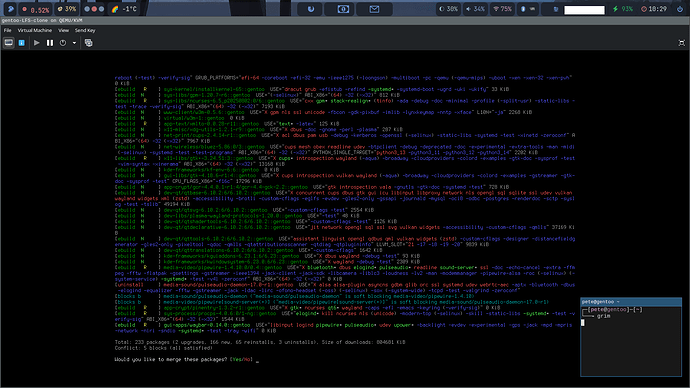
Task: Click the Run virtual machine play button
Action: (37, 43)
